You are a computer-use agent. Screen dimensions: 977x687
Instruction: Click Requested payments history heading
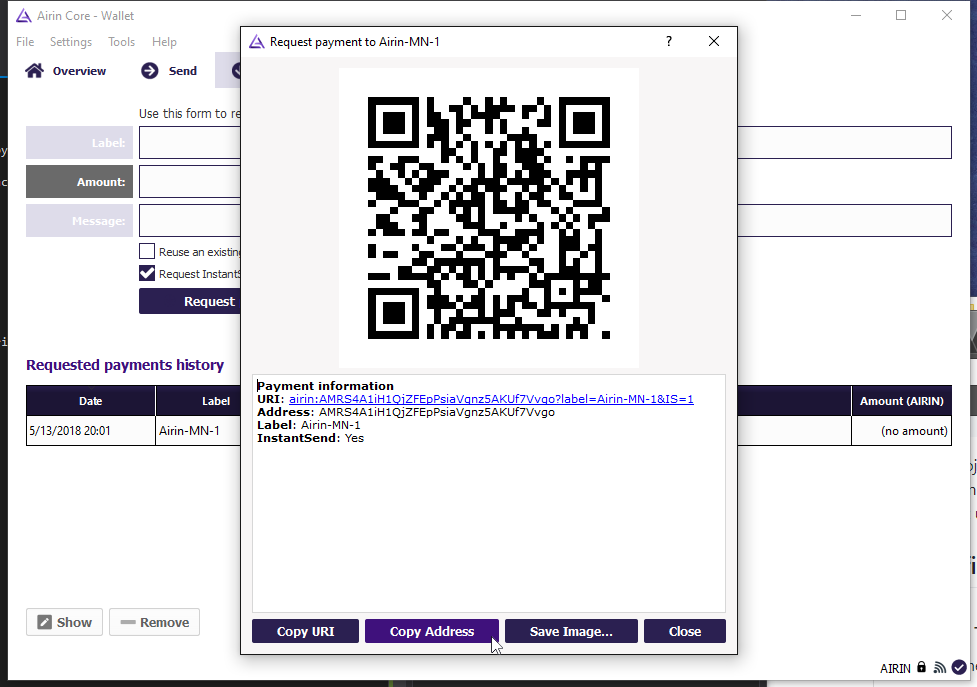click(125, 365)
